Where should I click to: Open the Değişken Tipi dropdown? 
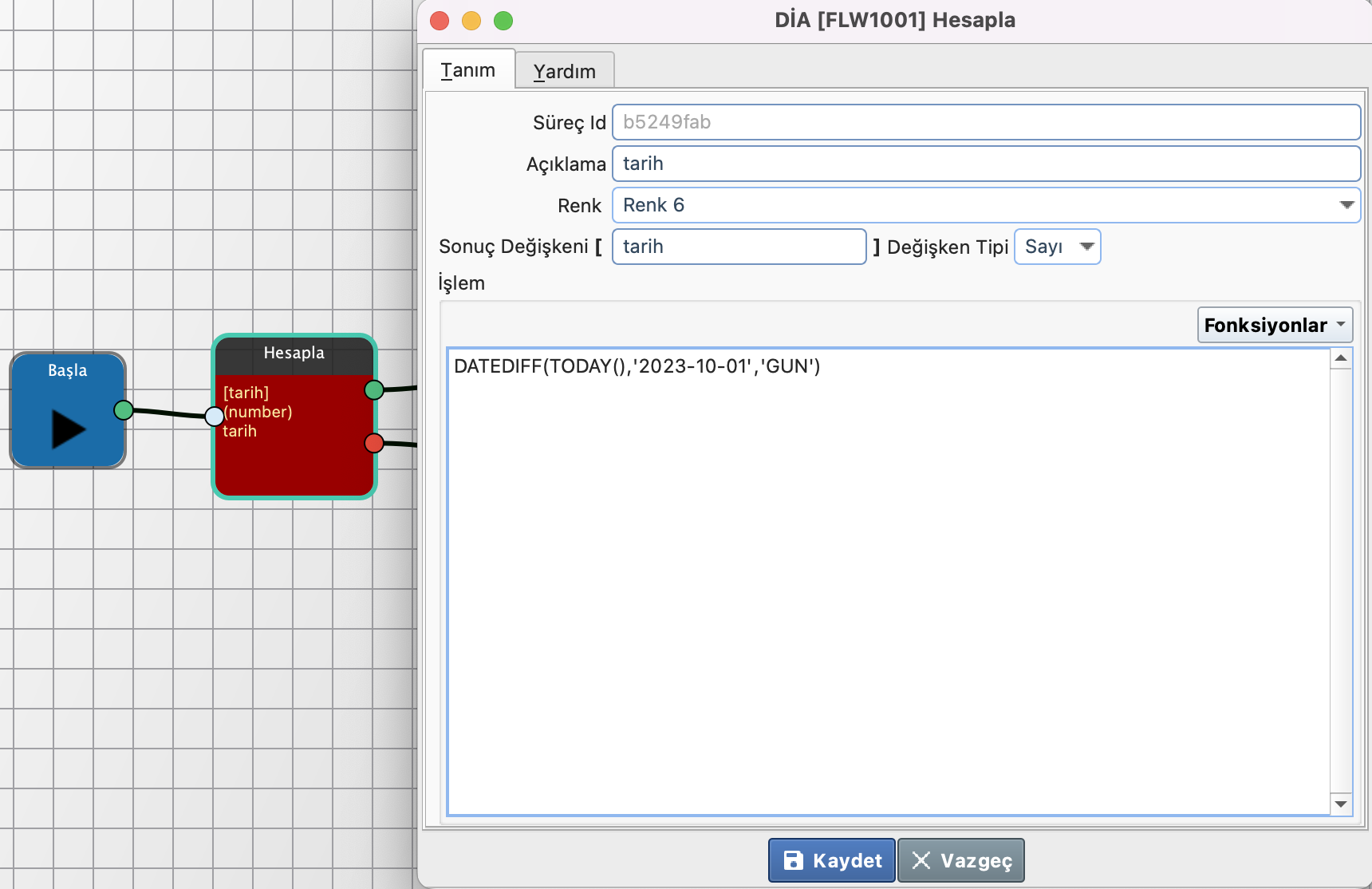coord(1057,247)
